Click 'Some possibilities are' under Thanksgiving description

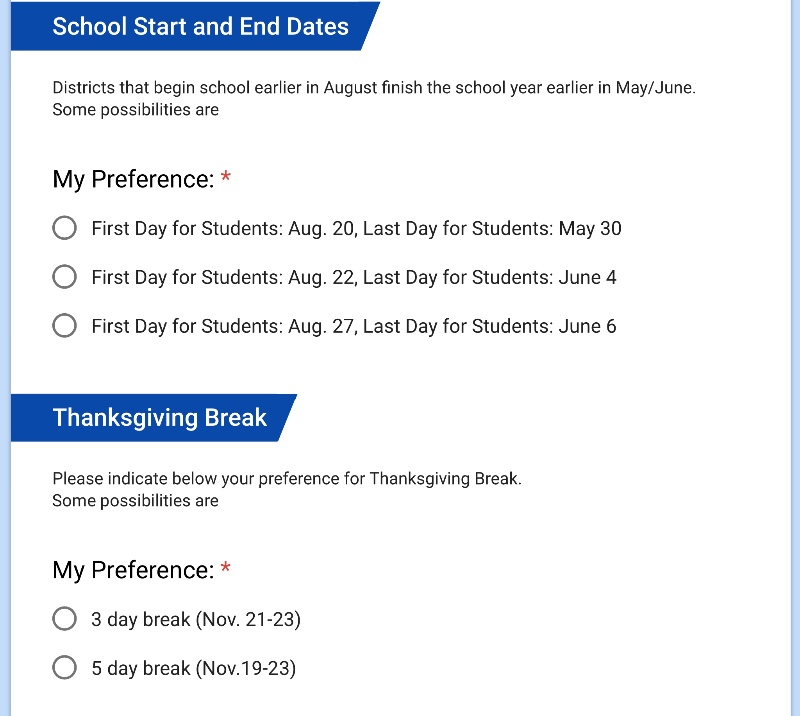135,501
